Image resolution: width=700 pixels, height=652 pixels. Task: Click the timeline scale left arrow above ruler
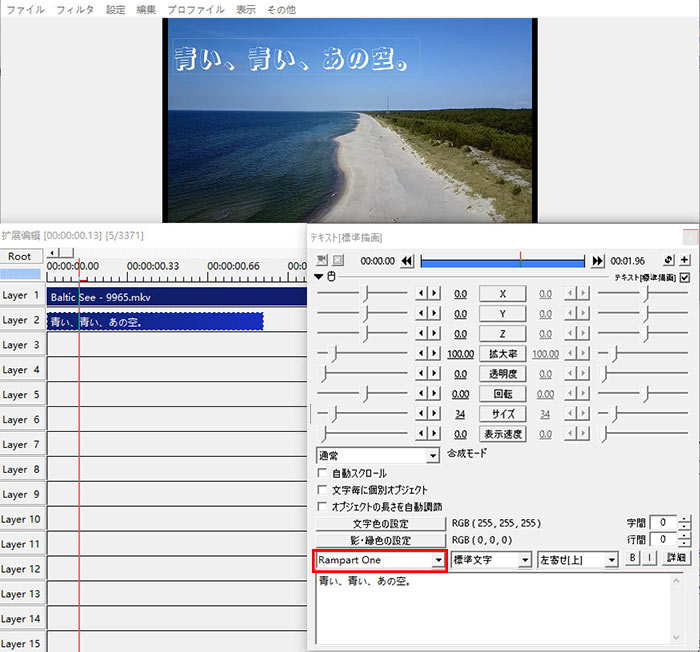click(54, 253)
